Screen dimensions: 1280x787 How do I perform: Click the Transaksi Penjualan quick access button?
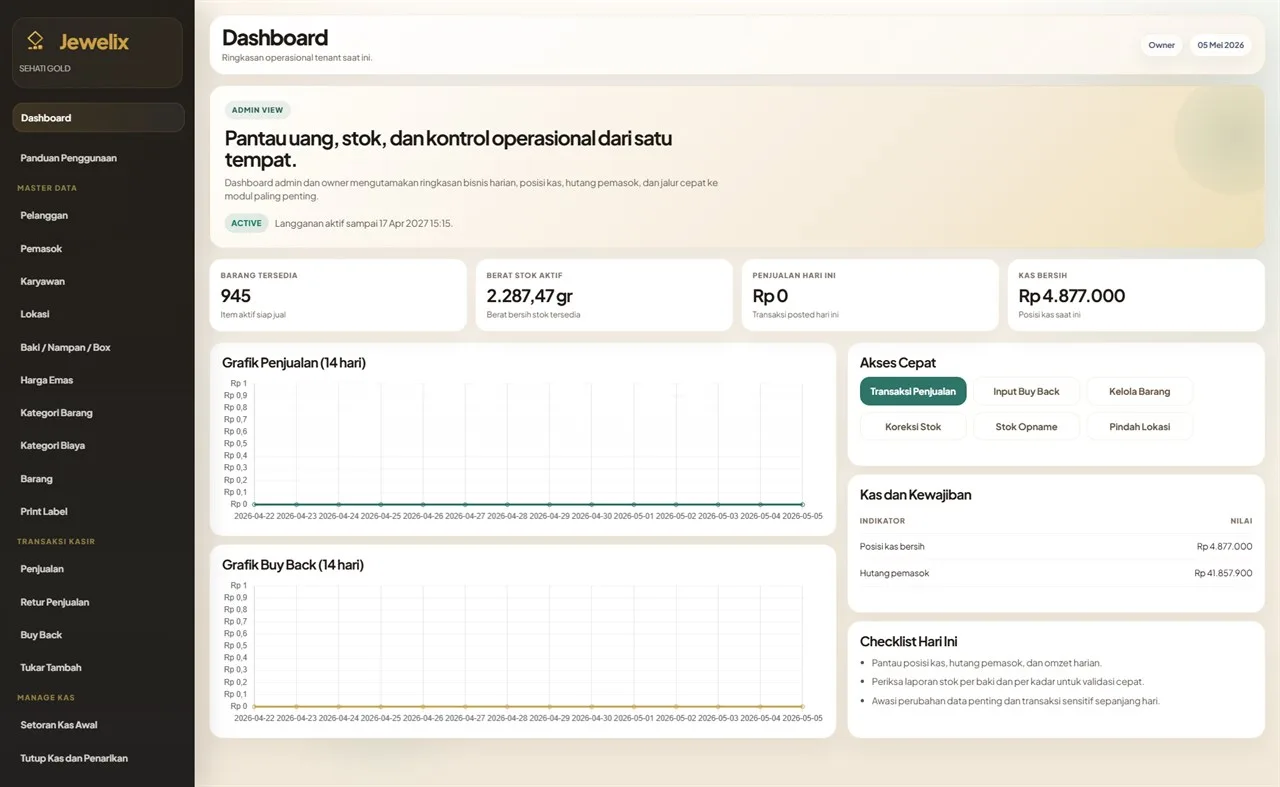(913, 391)
